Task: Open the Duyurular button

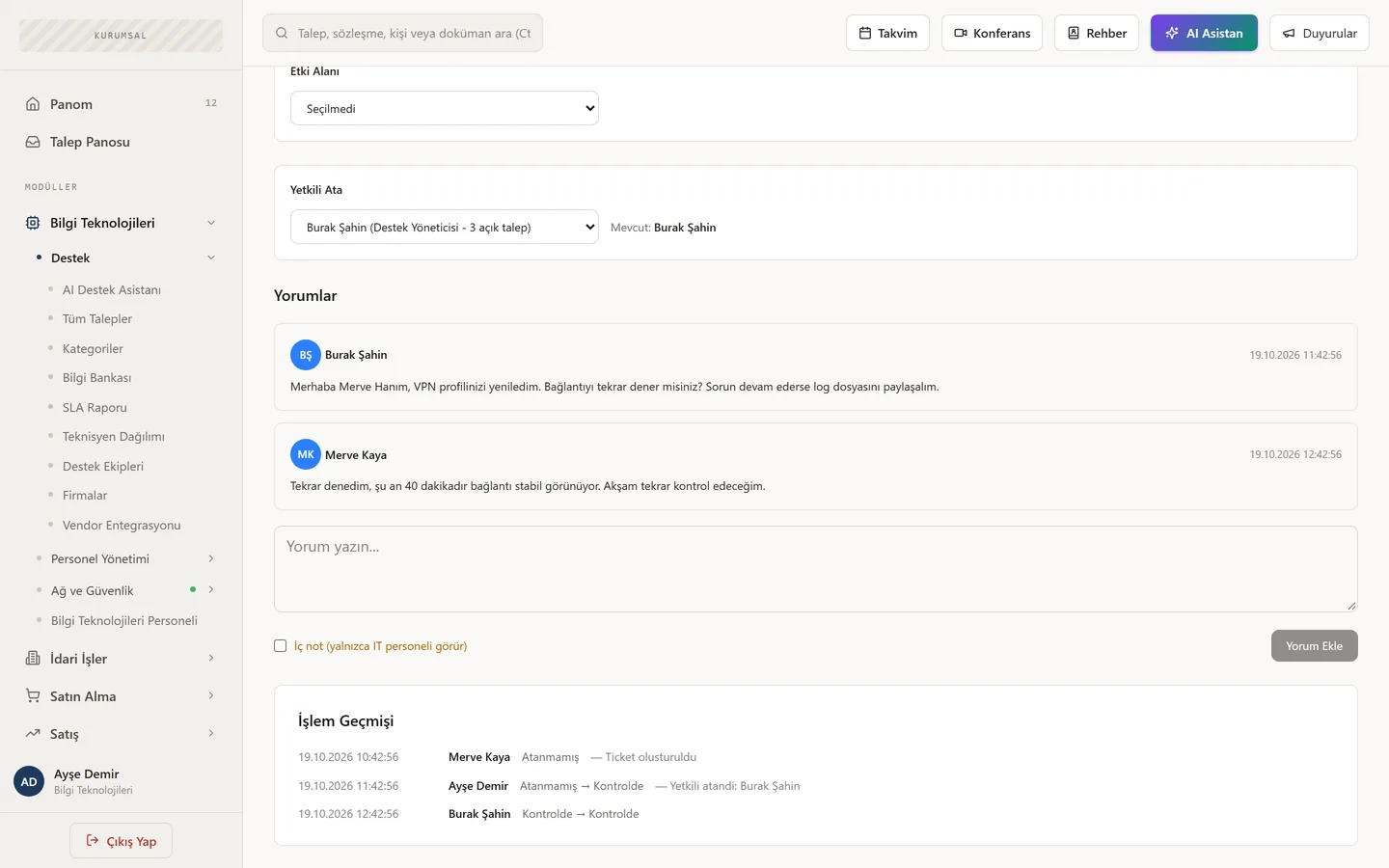Action: [1320, 33]
